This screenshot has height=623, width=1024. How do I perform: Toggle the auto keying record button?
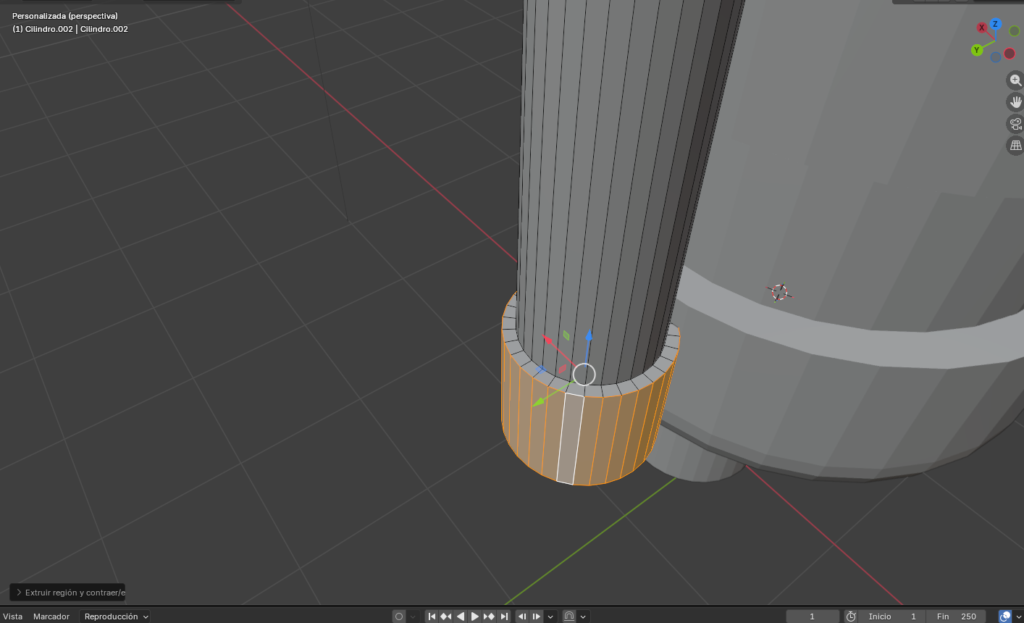click(398, 616)
